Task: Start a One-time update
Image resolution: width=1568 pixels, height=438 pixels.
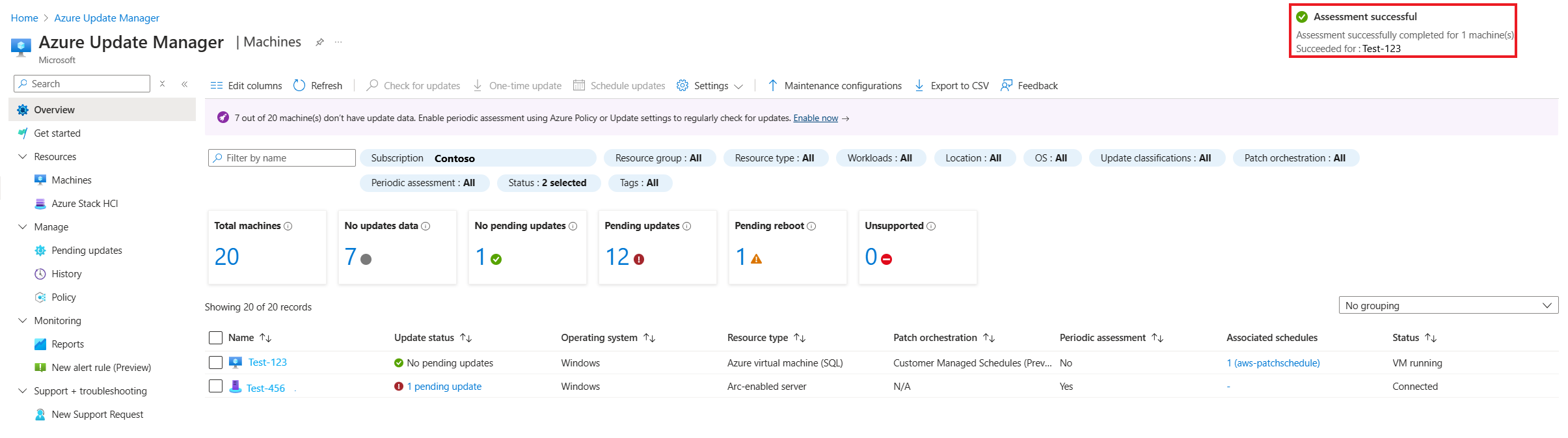Action: tap(517, 86)
